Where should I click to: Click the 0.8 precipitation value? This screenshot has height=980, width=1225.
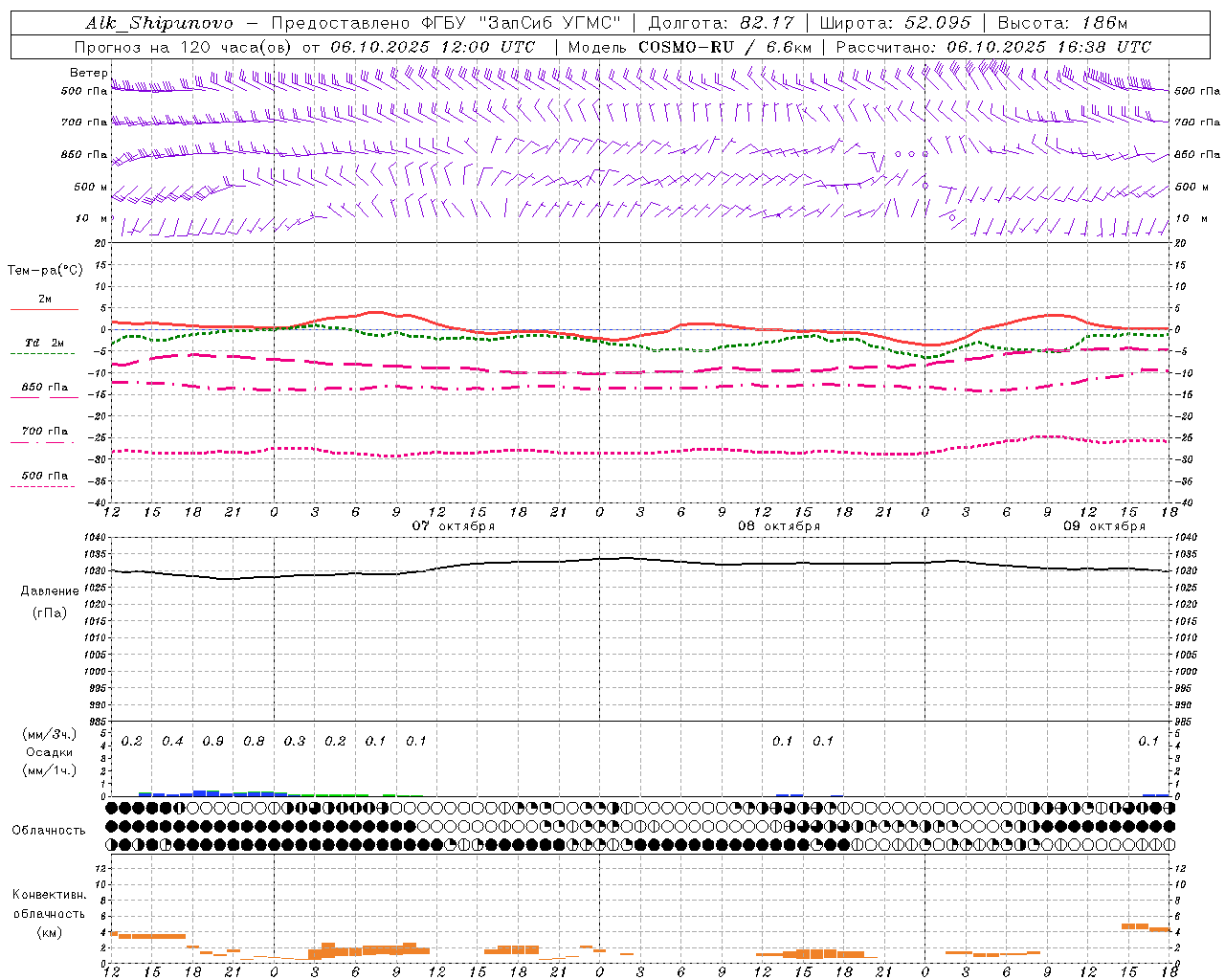coord(254,741)
